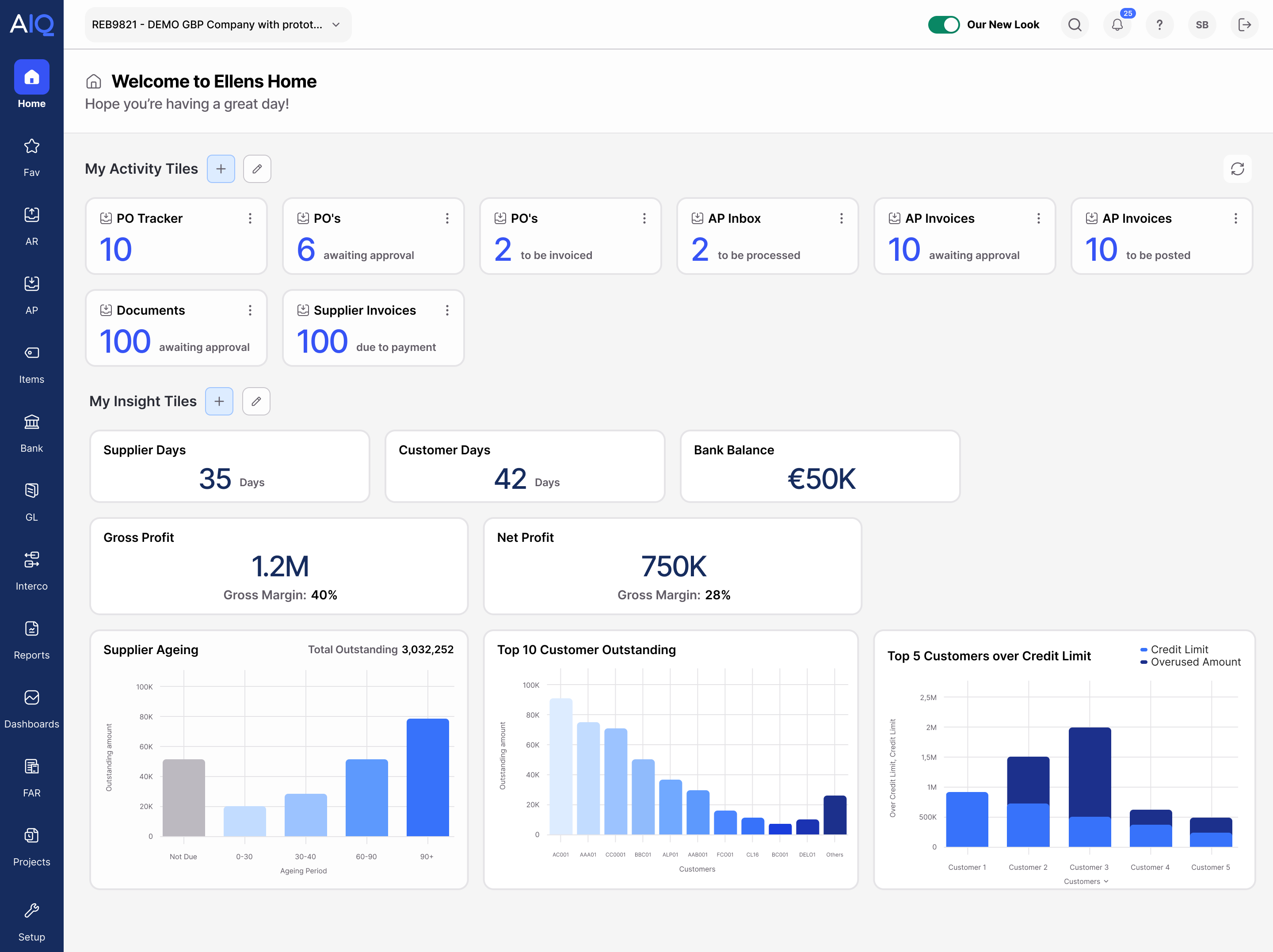Navigate to Dashboards via the sidebar
Image resolution: width=1273 pixels, height=952 pixels.
[32, 706]
